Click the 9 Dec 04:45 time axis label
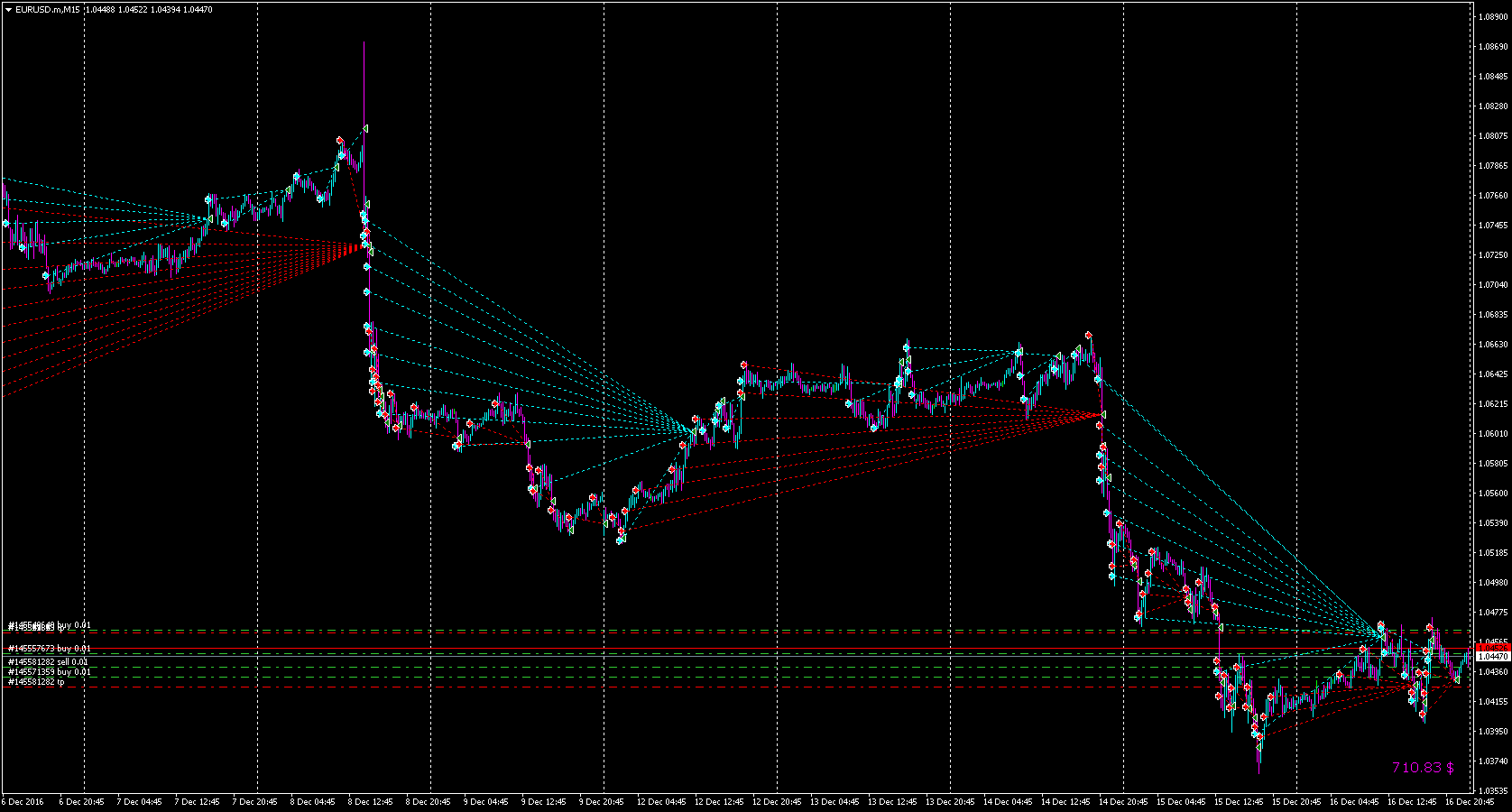This screenshot has width=1512, height=812. (486, 801)
